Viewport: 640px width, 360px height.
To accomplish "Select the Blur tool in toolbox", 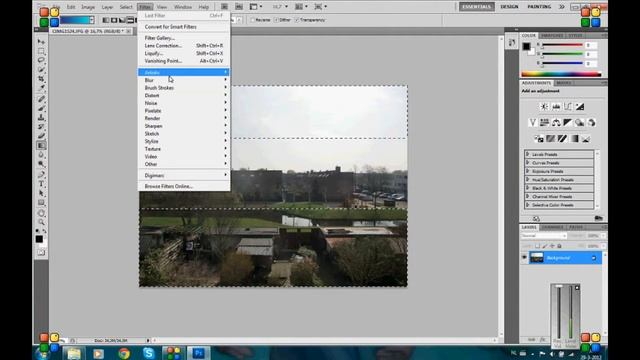I will coord(41,155).
